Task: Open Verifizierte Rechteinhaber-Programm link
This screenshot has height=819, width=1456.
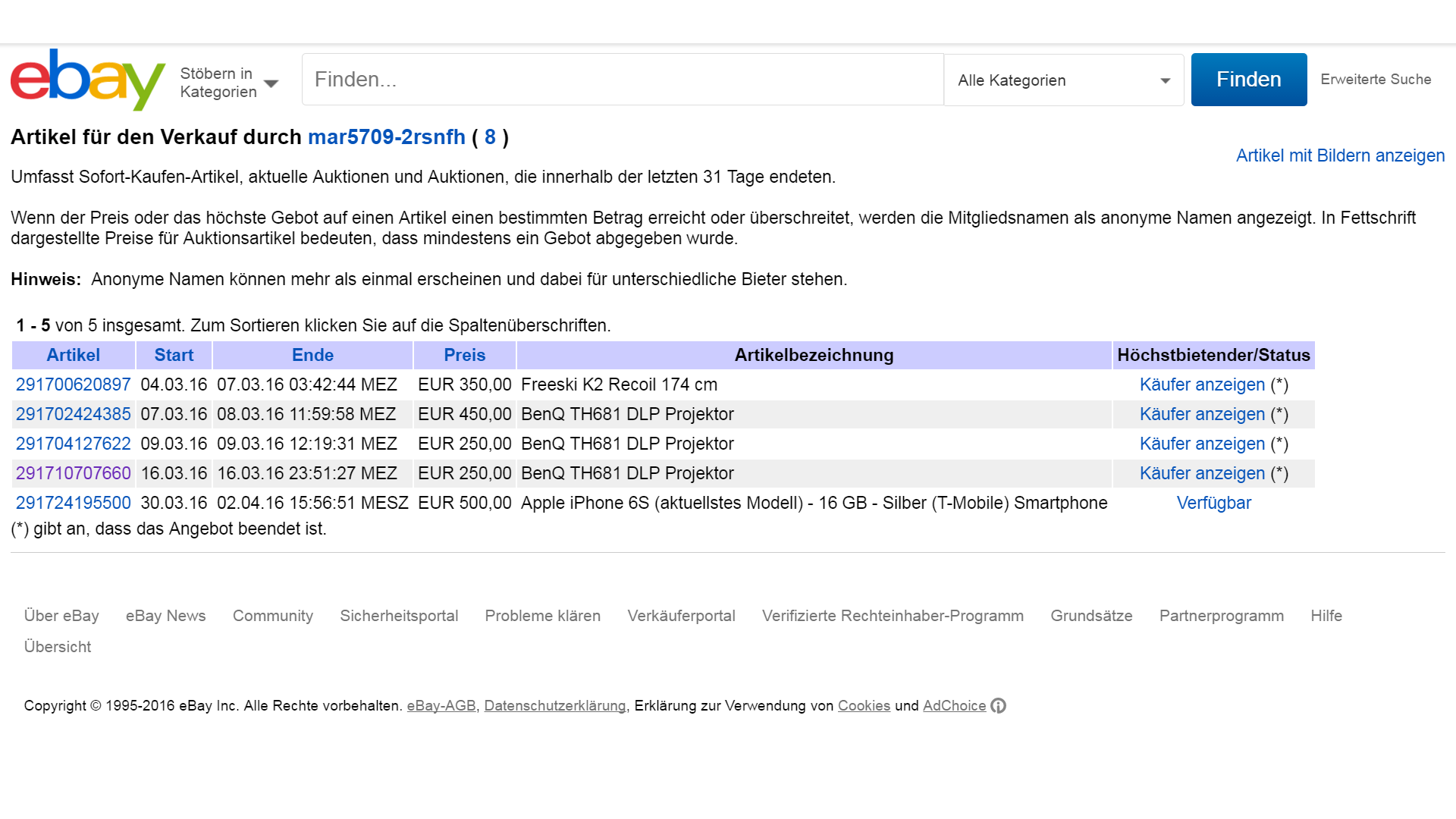Action: (893, 616)
